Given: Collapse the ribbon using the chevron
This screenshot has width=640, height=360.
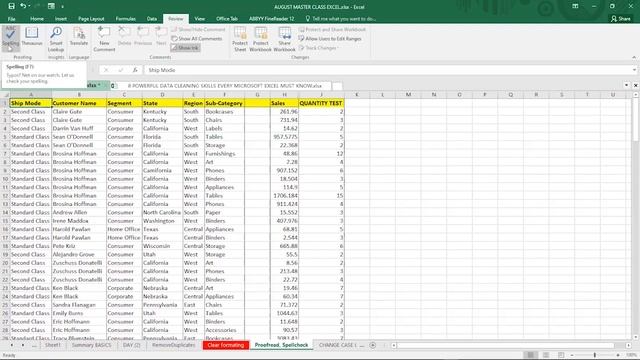Looking at the screenshot, I should (634, 57).
